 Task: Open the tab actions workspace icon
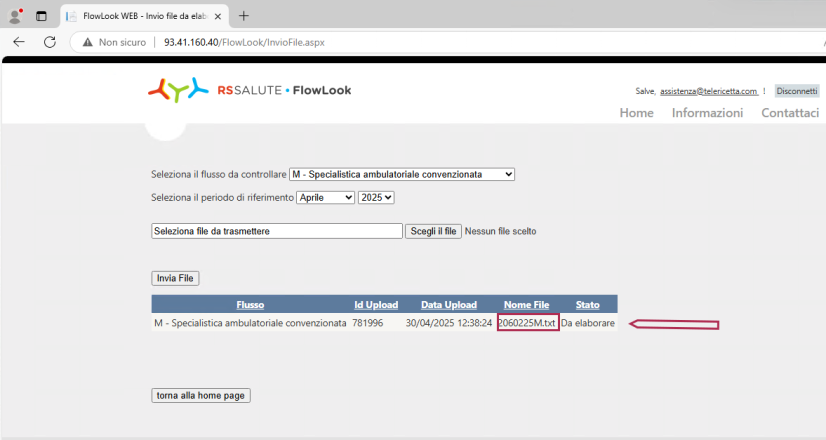pos(42,16)
